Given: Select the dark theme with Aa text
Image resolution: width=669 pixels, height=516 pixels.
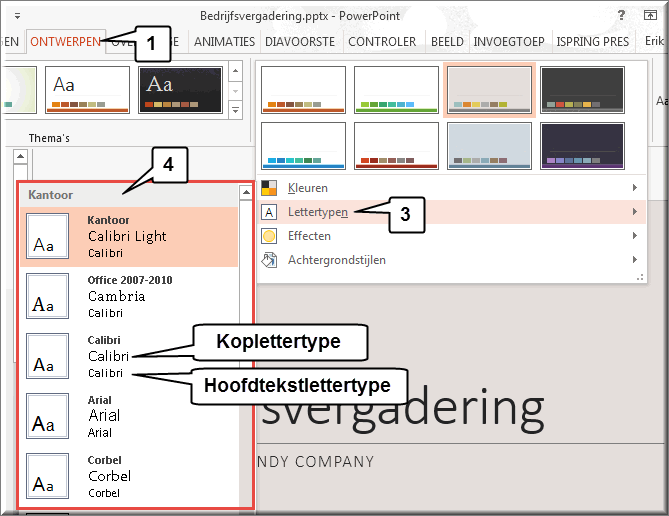Looking at the screenshot, I should coord(180,90).
